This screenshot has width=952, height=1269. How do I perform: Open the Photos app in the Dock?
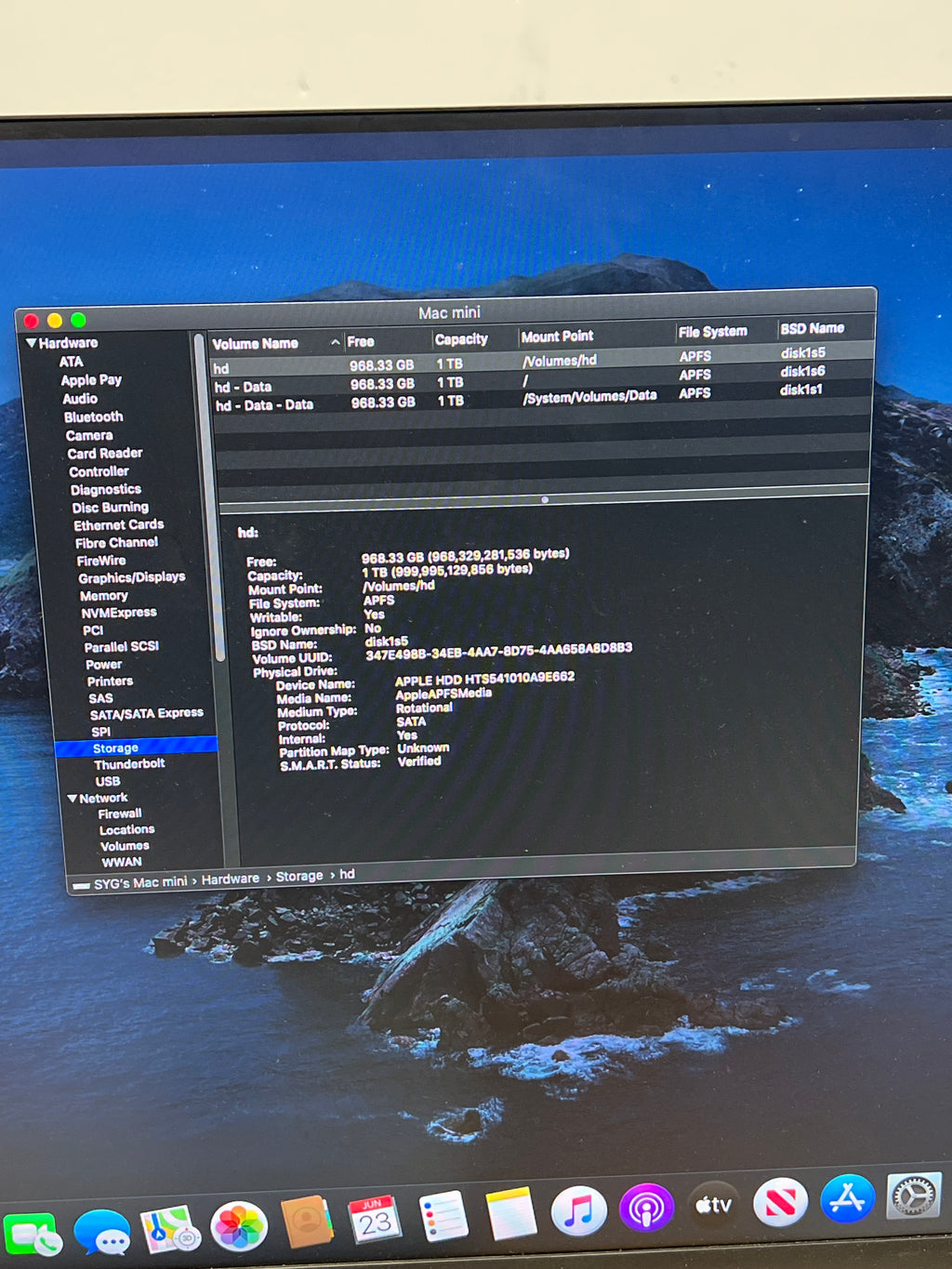(x=239, y=1225)
